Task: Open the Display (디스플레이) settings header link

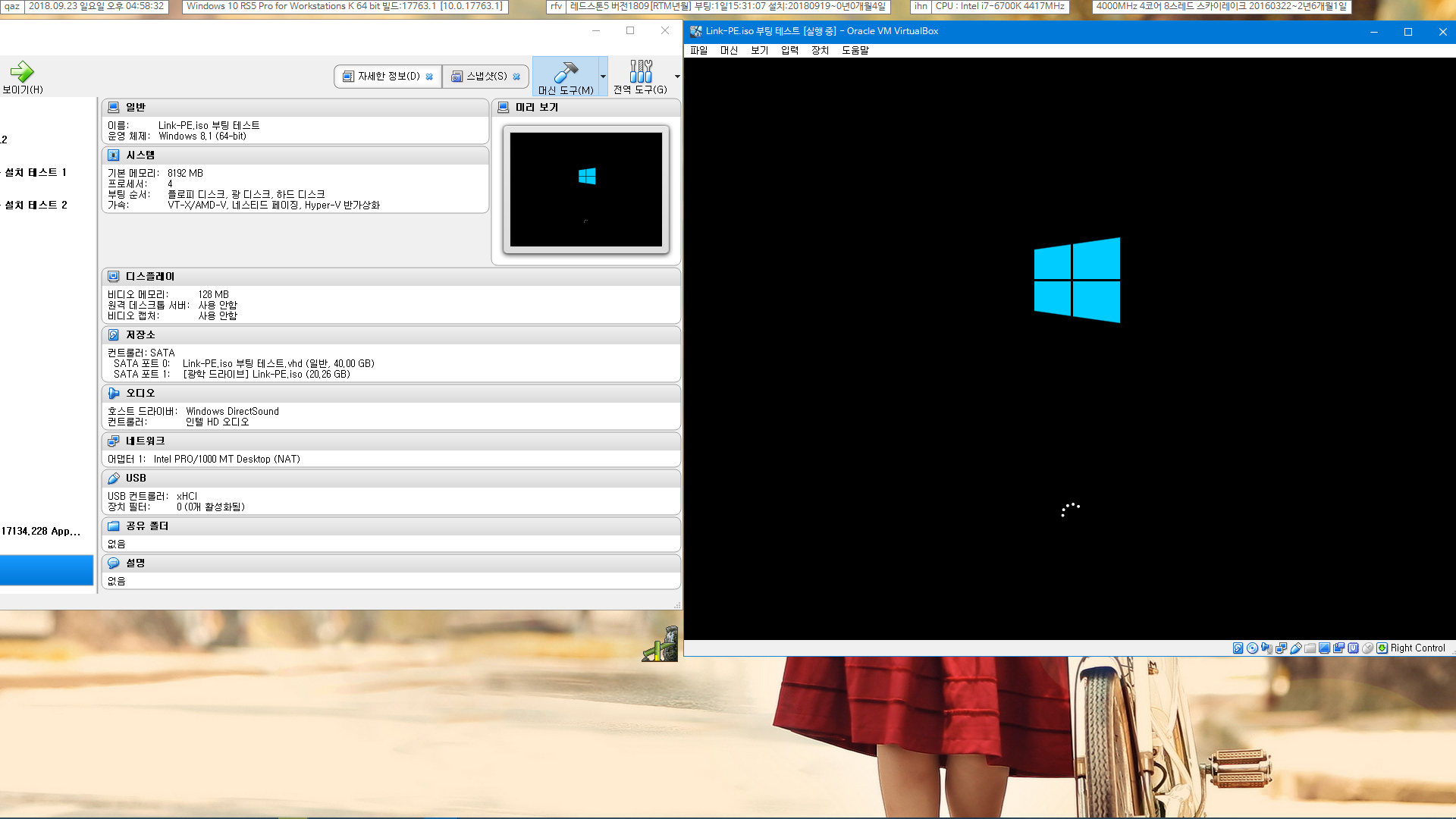Action: pos(150,276)
